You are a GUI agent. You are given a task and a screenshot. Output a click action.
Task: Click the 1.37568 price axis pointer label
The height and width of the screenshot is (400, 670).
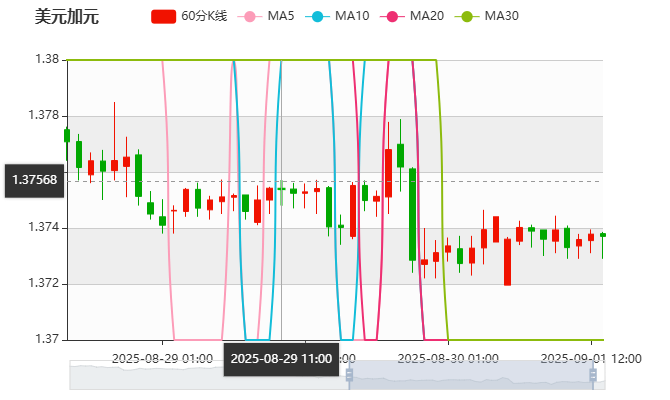pos(34,181)
